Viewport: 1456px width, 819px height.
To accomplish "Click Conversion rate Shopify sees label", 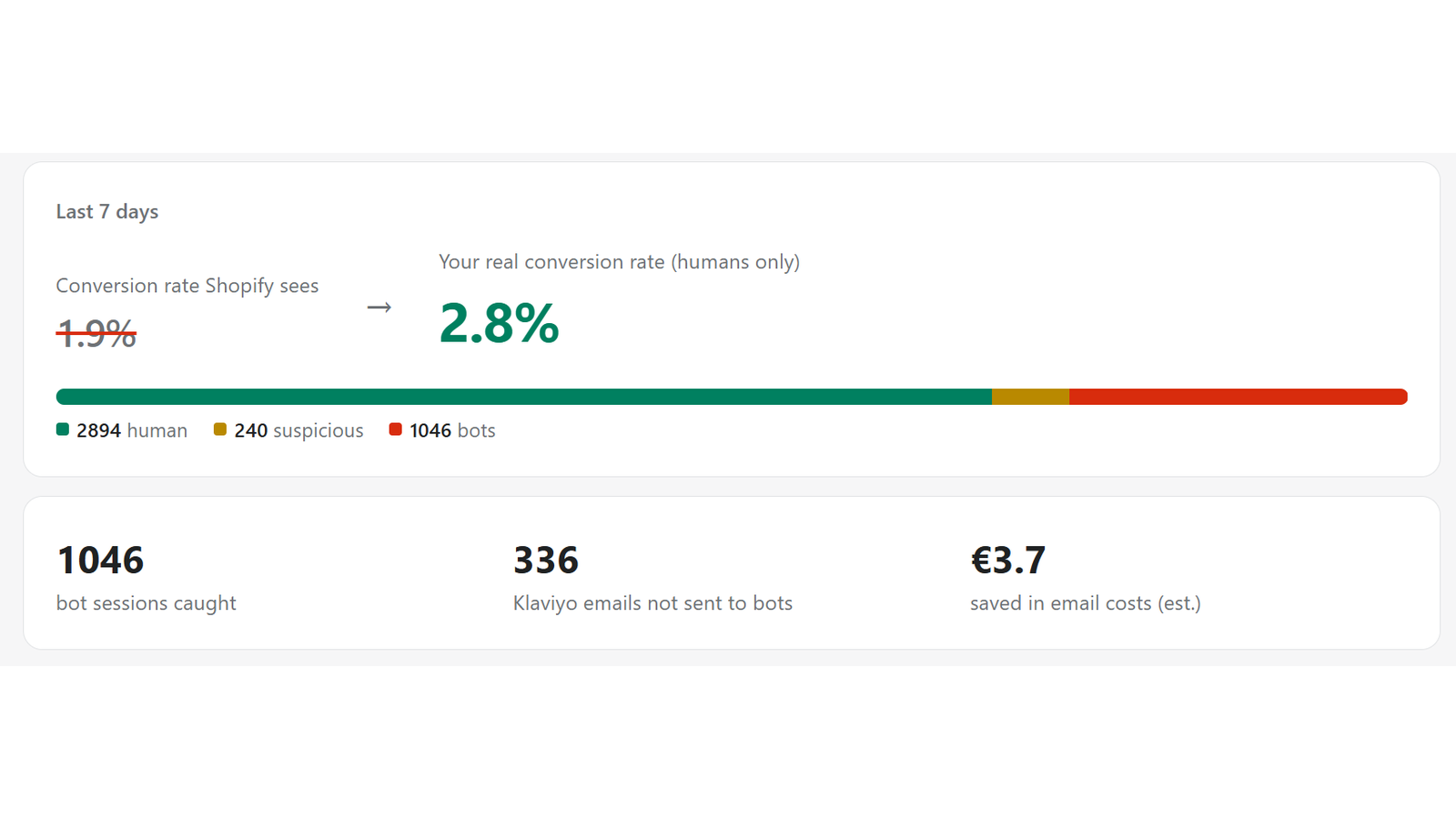I will 187,286.
